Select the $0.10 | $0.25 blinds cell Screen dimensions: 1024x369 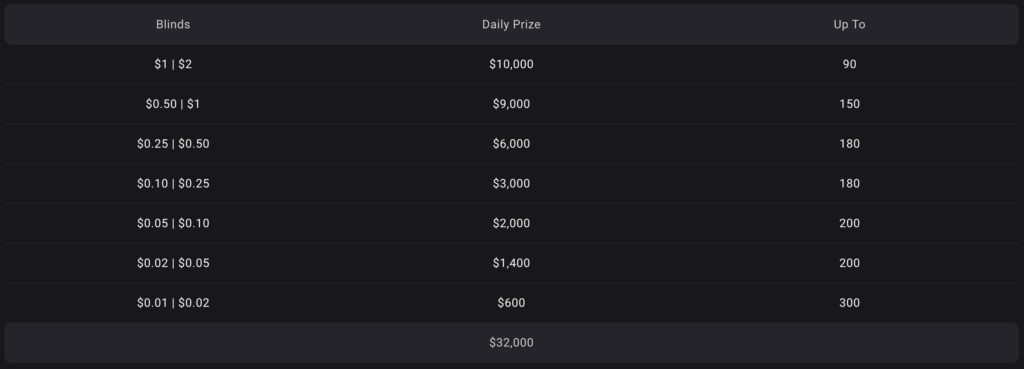coord(173,184)
